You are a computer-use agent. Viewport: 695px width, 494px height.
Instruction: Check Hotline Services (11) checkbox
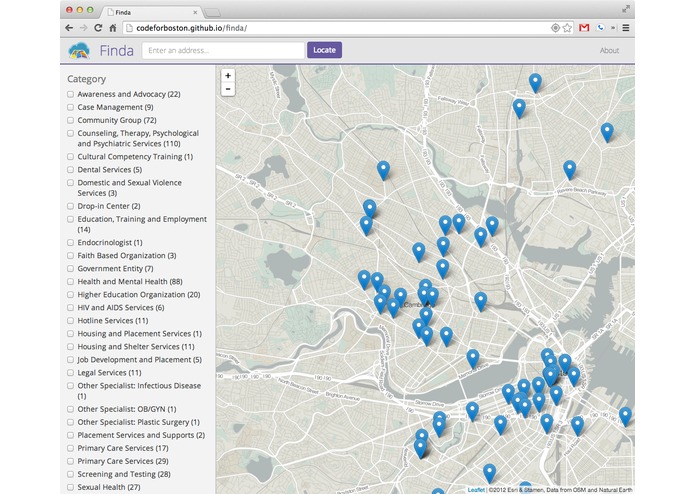coord(70,321)
